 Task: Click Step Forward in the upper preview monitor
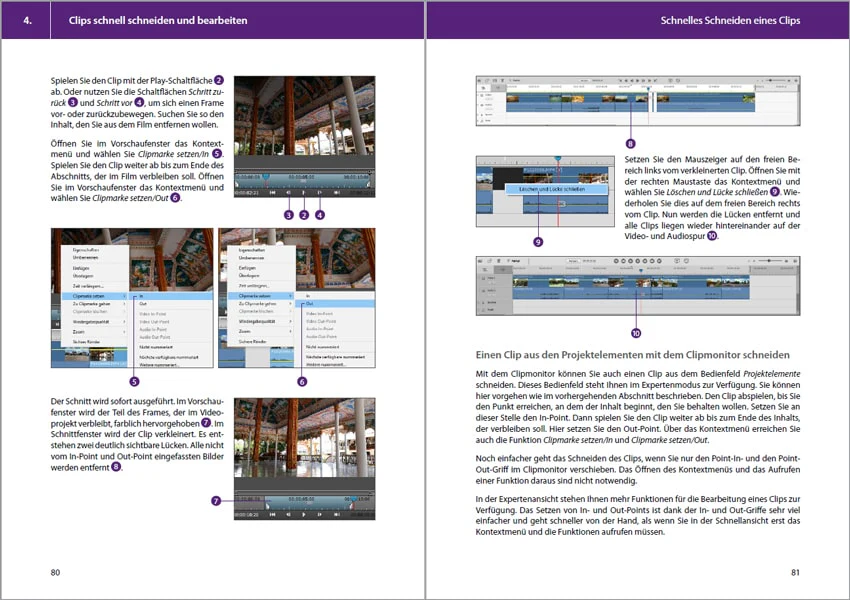pos(320,192)
